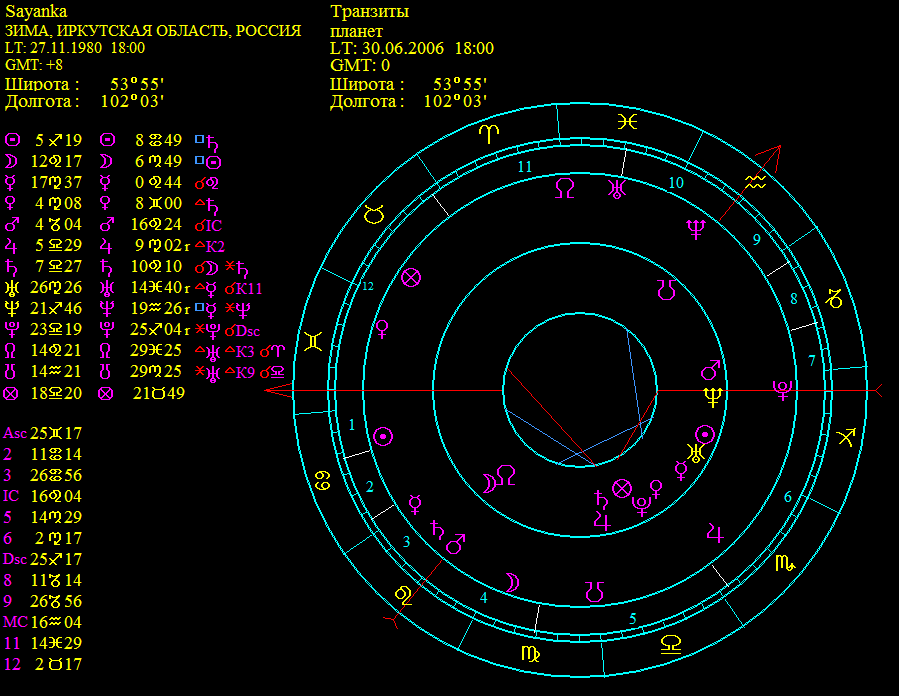Click the yellow Leo symbol on the ring

click(405, 595)
